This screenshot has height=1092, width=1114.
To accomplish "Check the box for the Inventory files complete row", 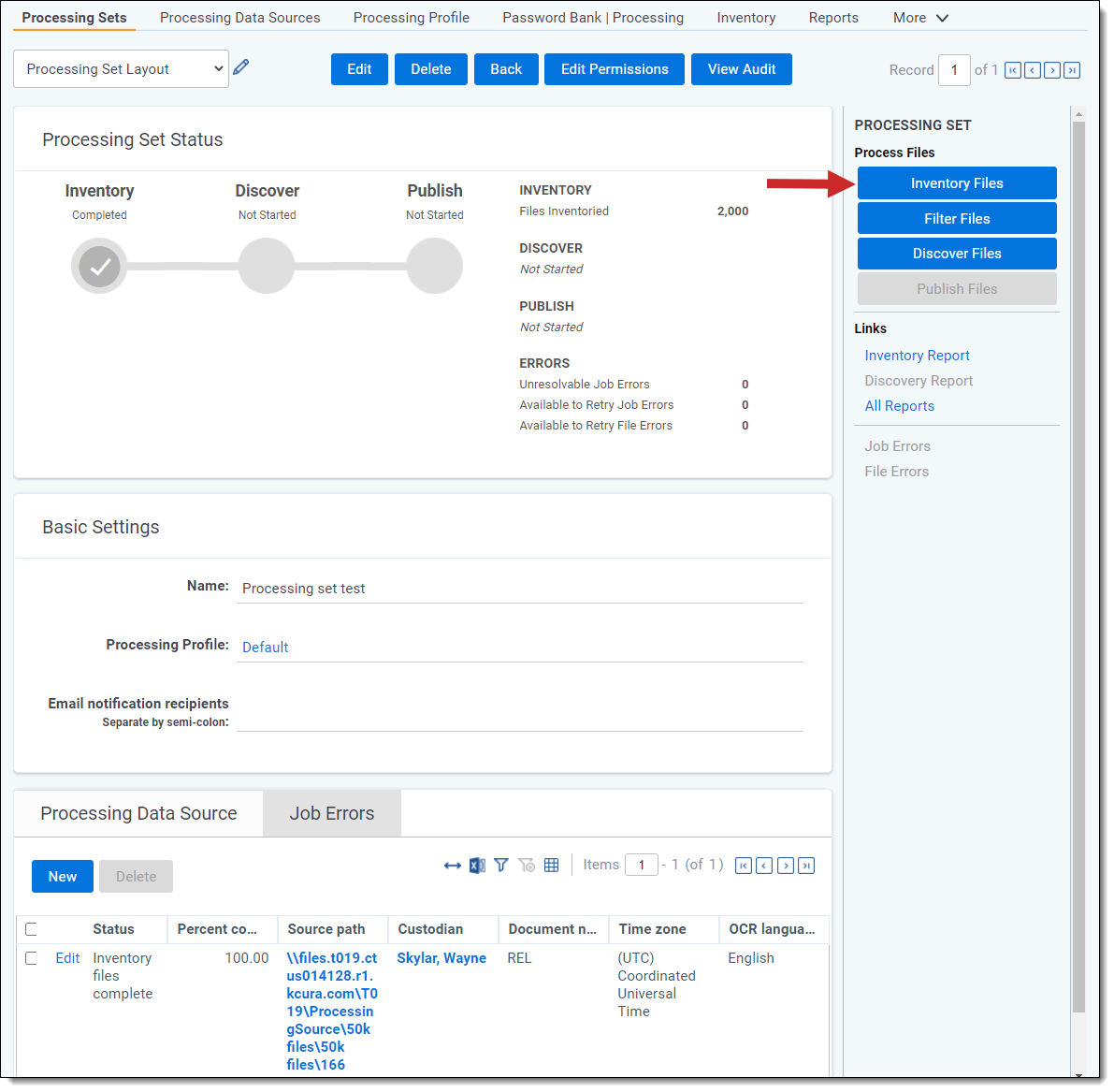I will tap(31, 958).
